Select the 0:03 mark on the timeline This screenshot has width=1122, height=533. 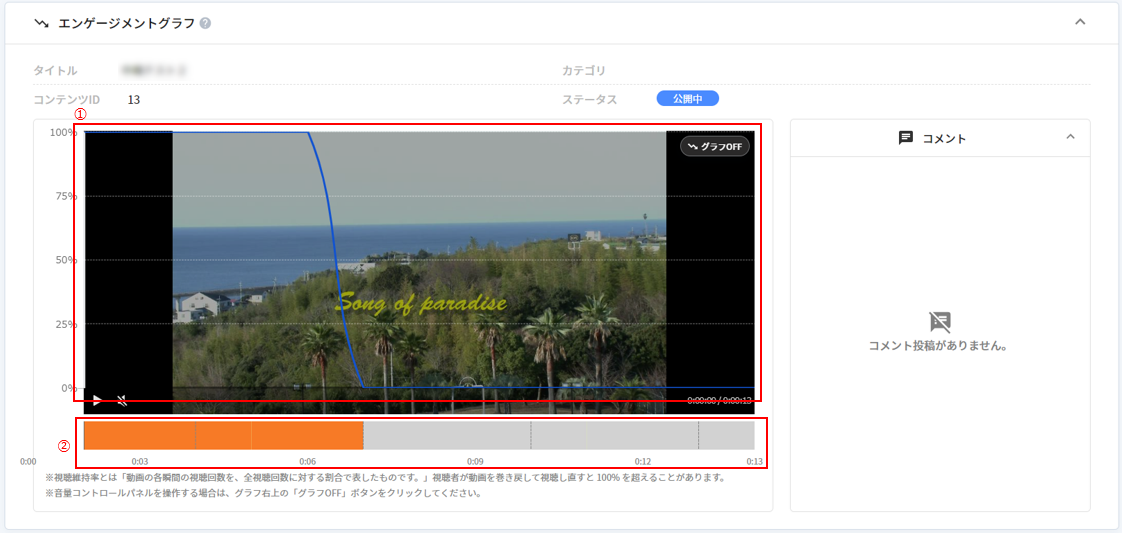click(x=140, y=461)
